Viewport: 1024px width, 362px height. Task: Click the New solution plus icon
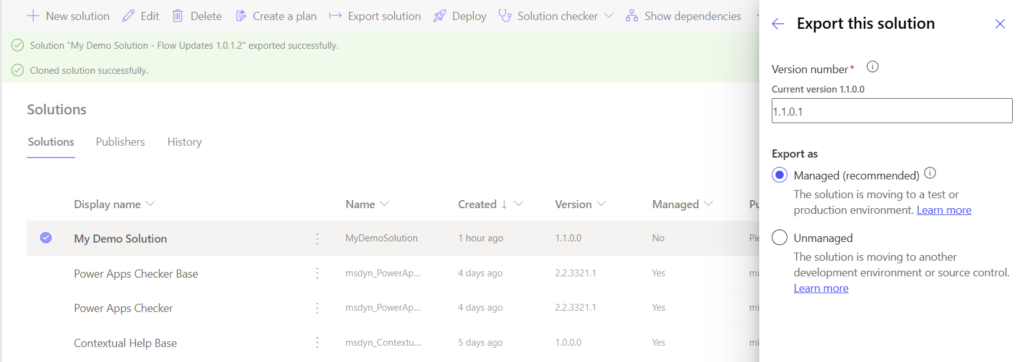33,16
